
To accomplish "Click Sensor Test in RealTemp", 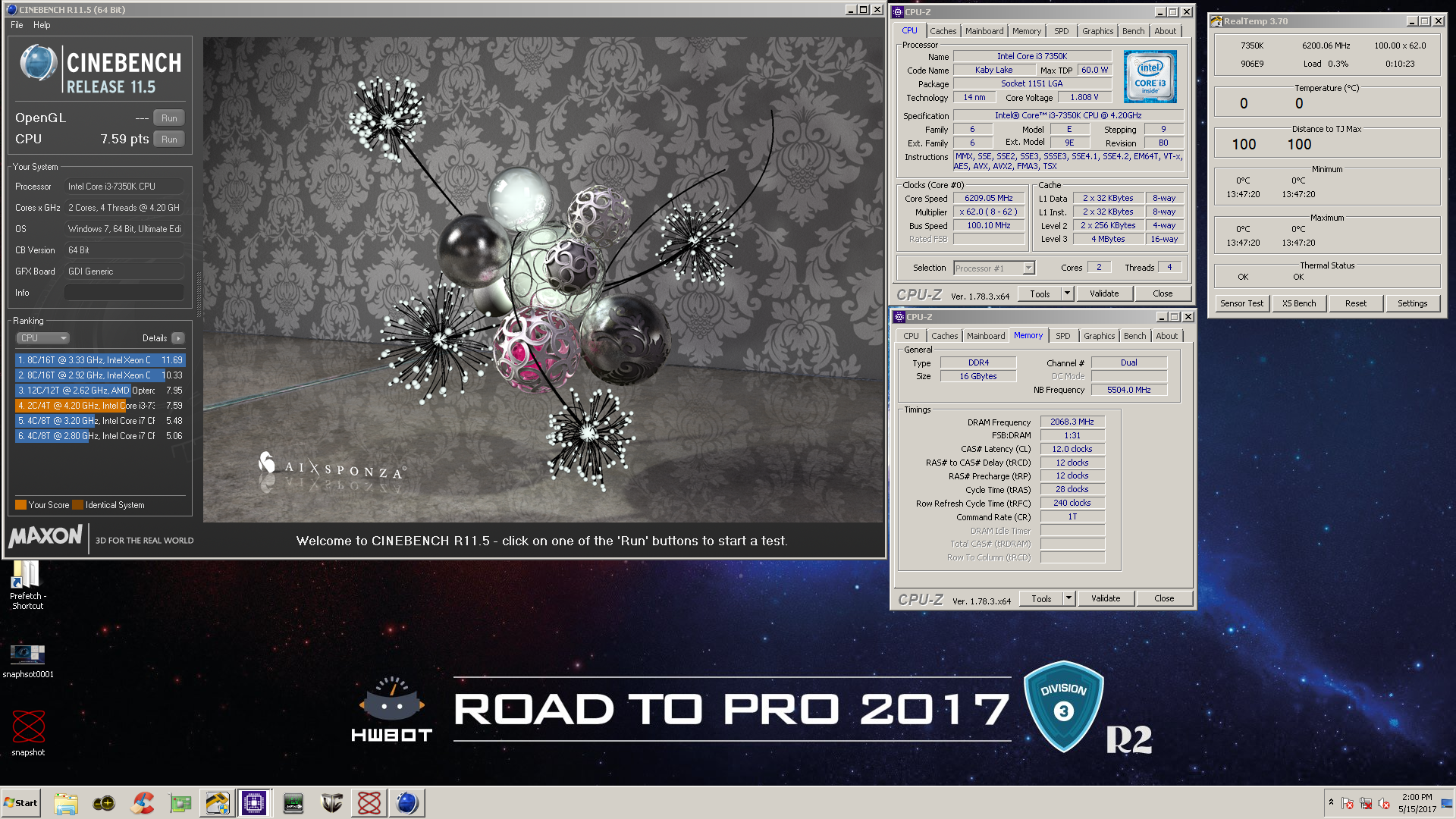I will coord(1241,304).
